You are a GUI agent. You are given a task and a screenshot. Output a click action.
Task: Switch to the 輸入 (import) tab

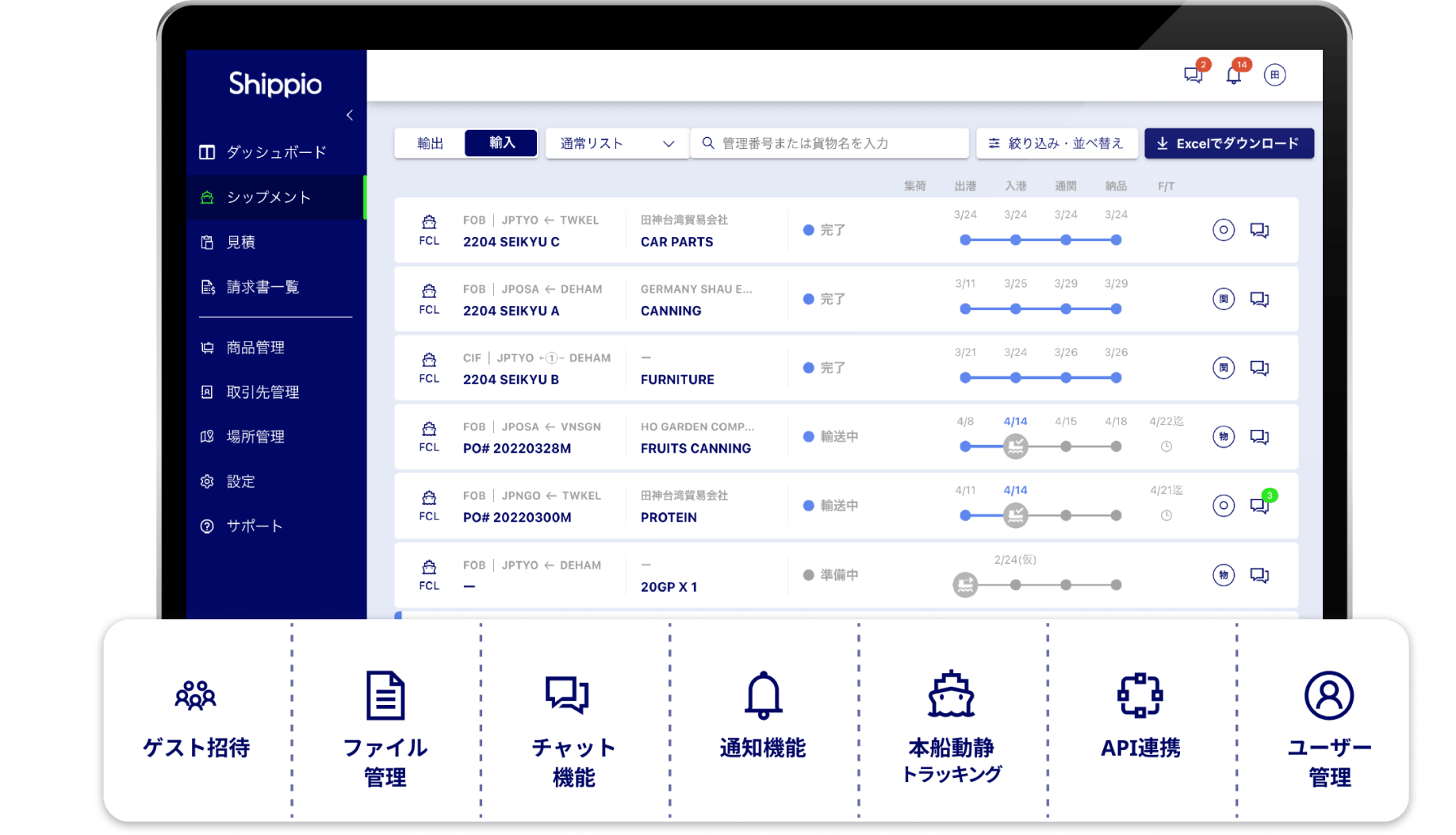[x=500, y=143]
